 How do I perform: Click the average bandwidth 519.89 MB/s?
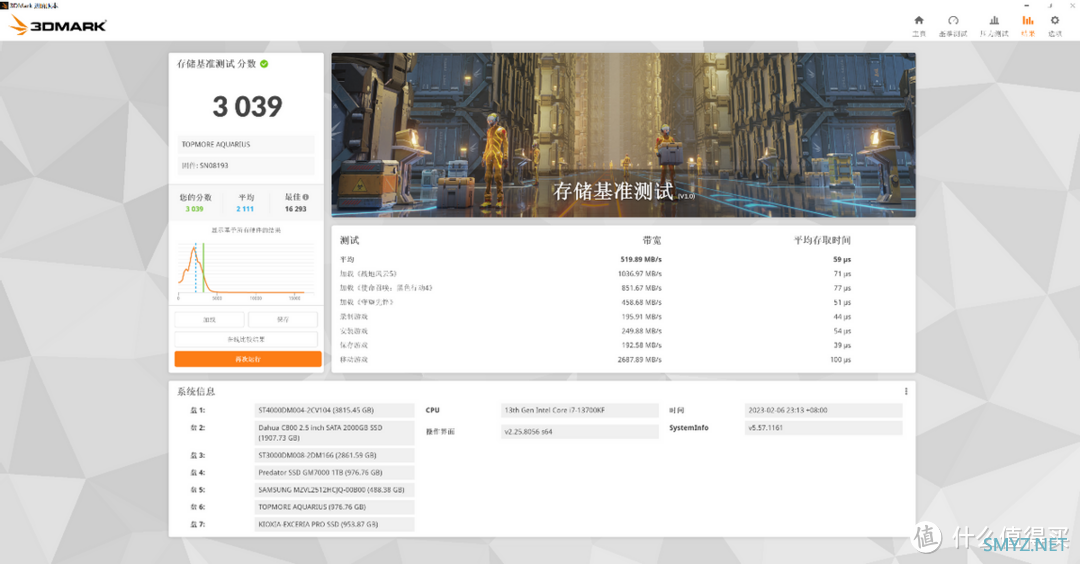point(641,260)
